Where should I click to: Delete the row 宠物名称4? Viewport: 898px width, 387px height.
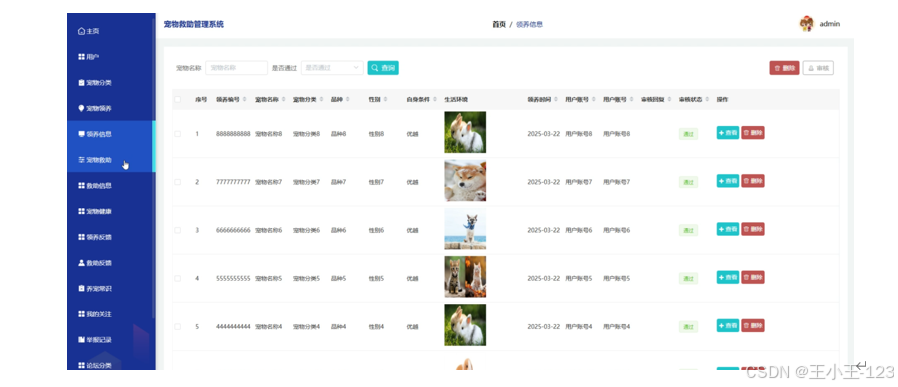pos(753,325)
